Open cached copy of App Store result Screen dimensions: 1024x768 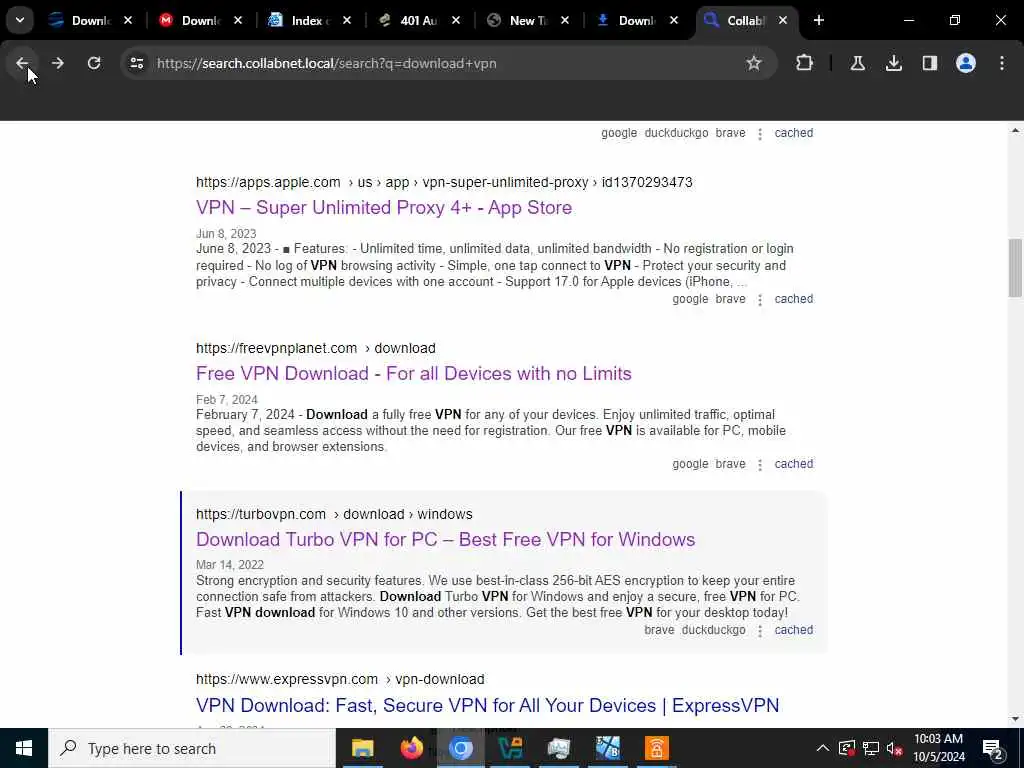[793, 299]
